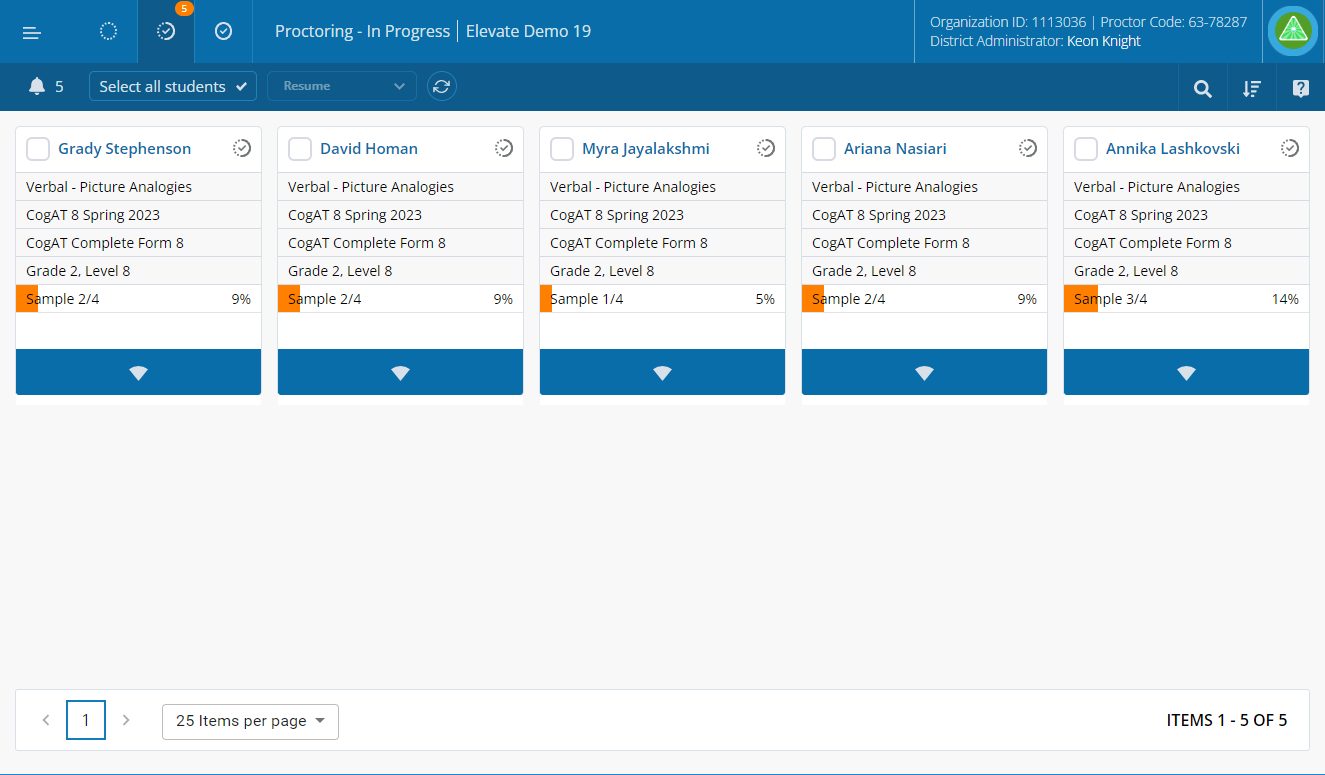The height and width of the screenshot is (775, 1325).
Task: Click 5% value on Myra's card
Action: click(x=765, y=299)
